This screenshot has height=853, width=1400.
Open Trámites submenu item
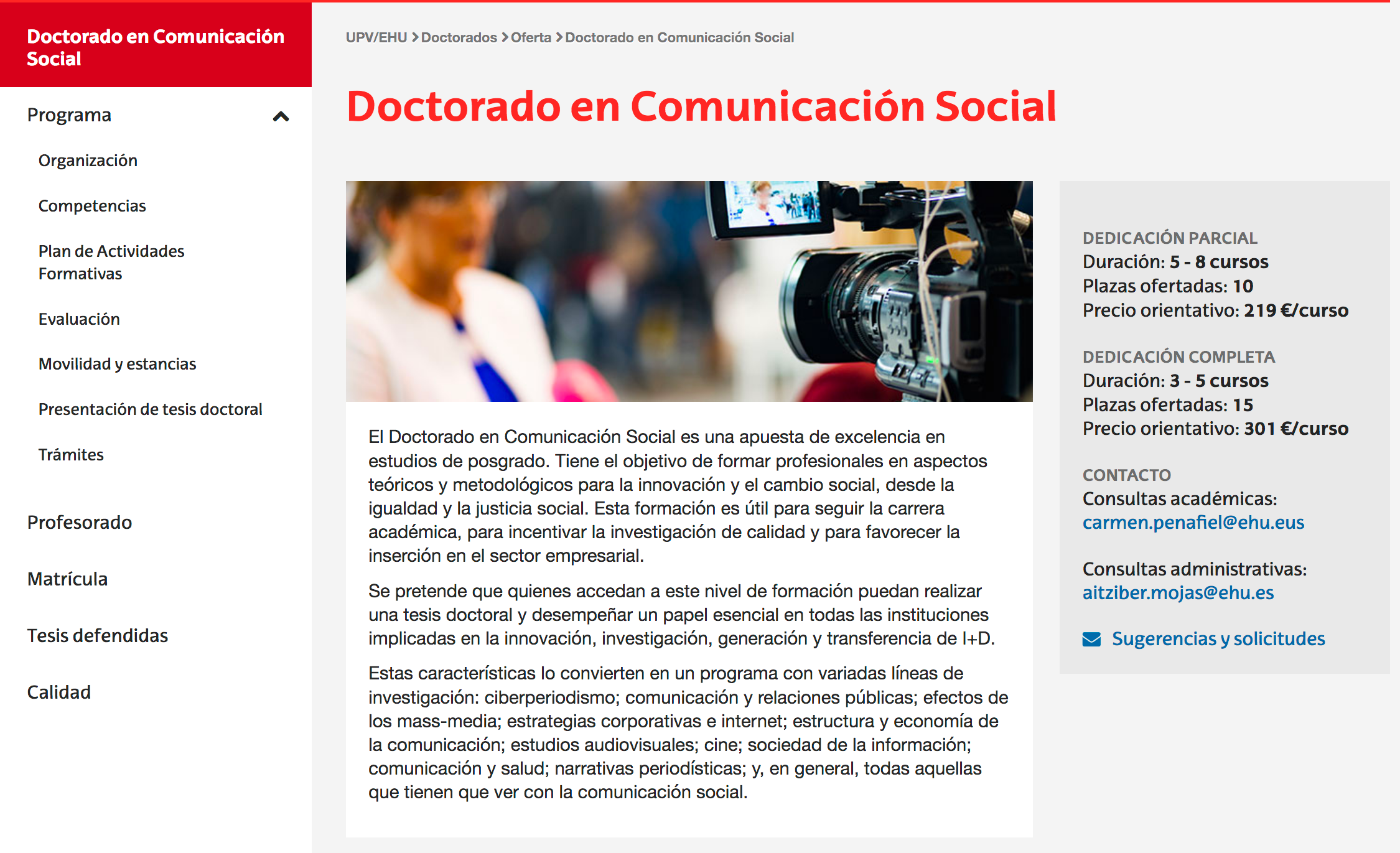pyautogui.click(x=71, y=455)
